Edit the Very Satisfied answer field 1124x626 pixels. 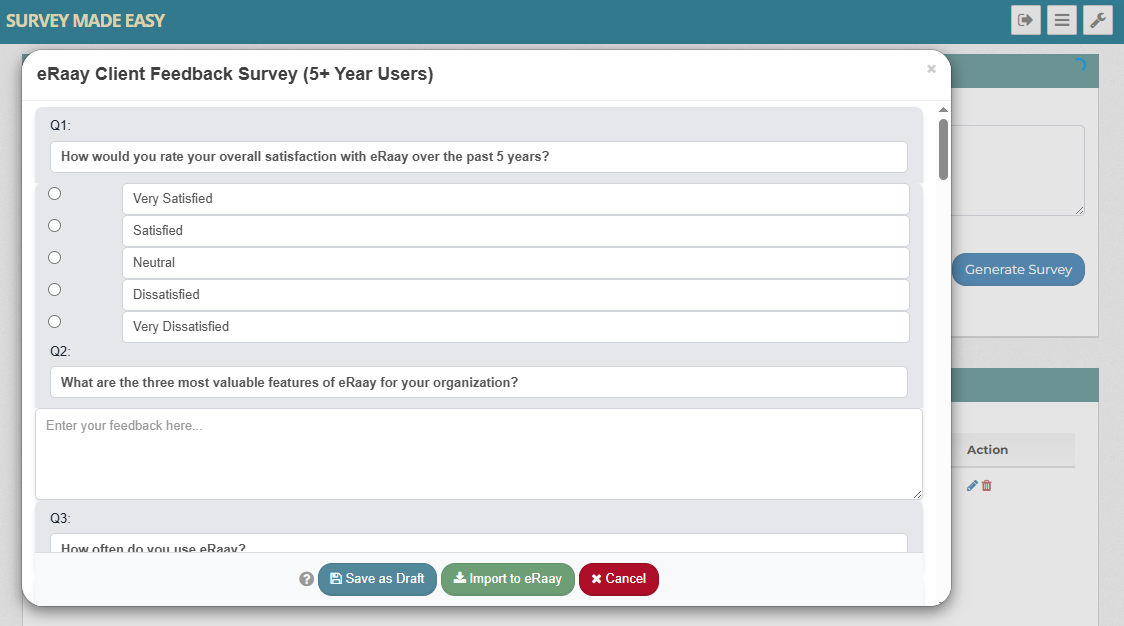point(515,199)
